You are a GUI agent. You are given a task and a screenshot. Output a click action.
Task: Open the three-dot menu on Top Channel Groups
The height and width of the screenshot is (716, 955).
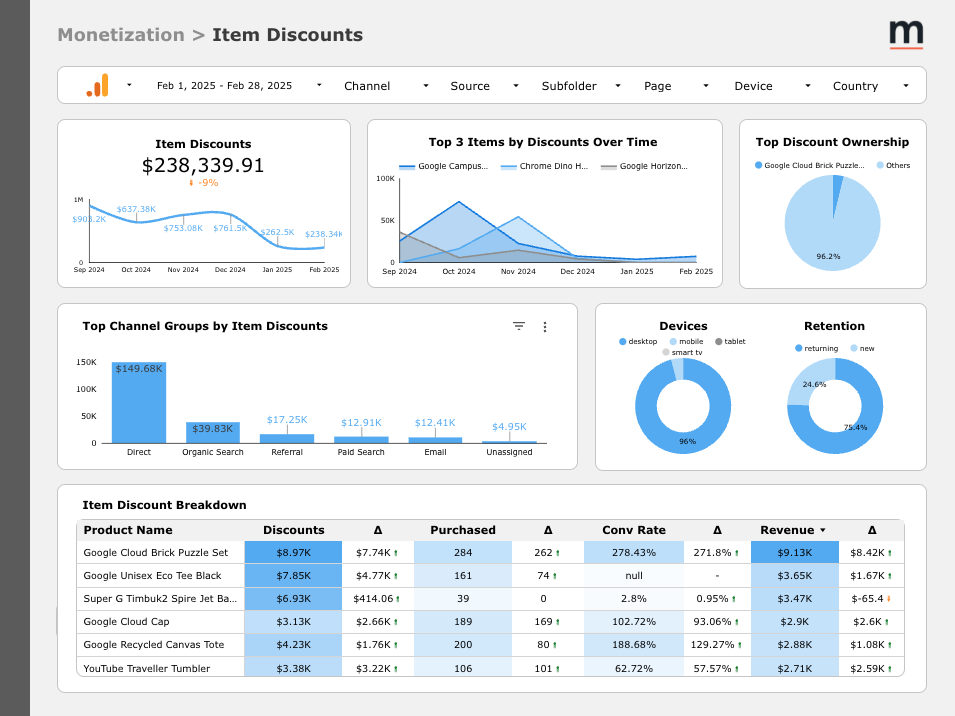coord(544,327)
